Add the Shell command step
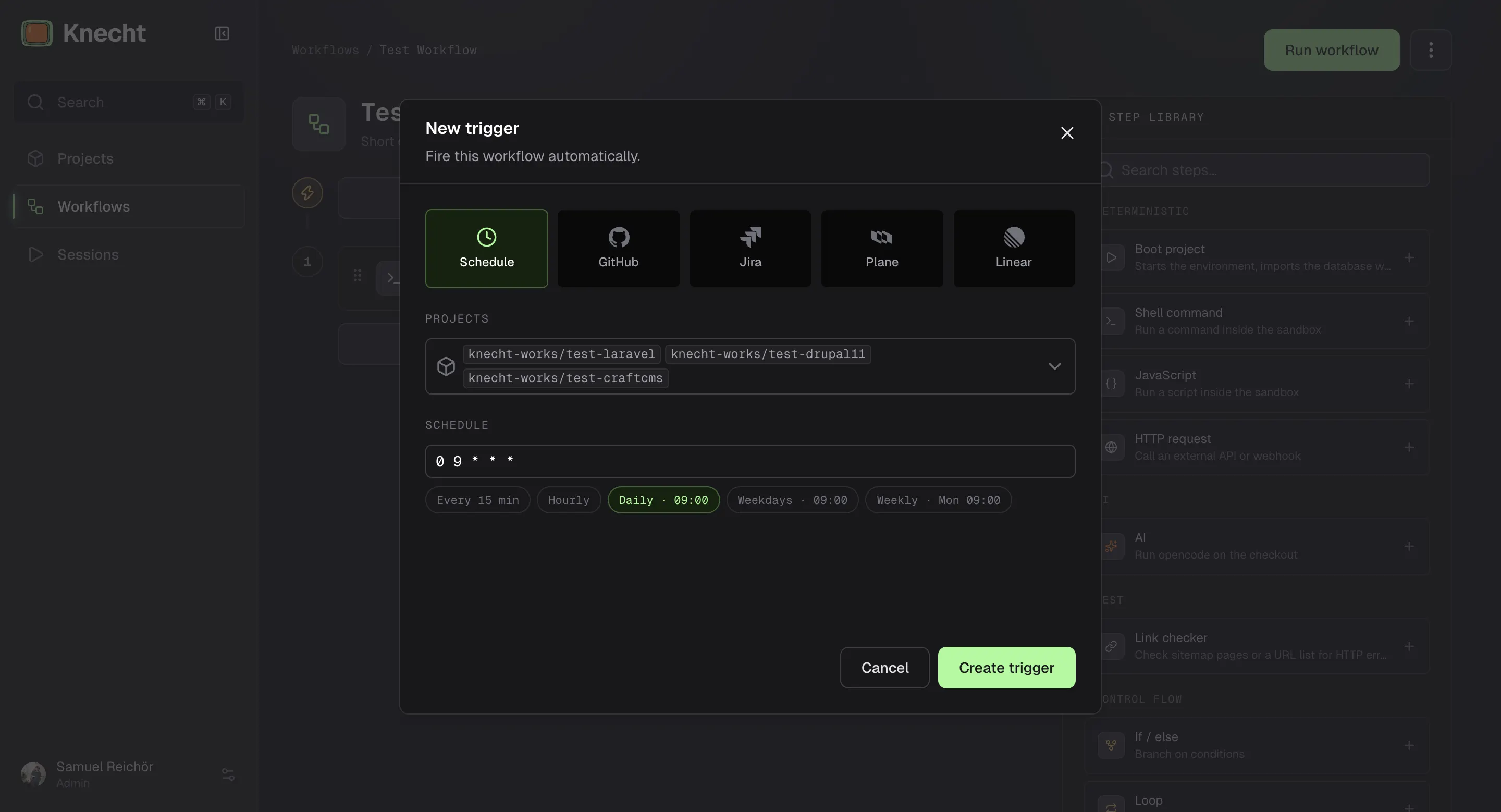The height and width of the screenshot is (812, 1501). (x=1408, y=322)
